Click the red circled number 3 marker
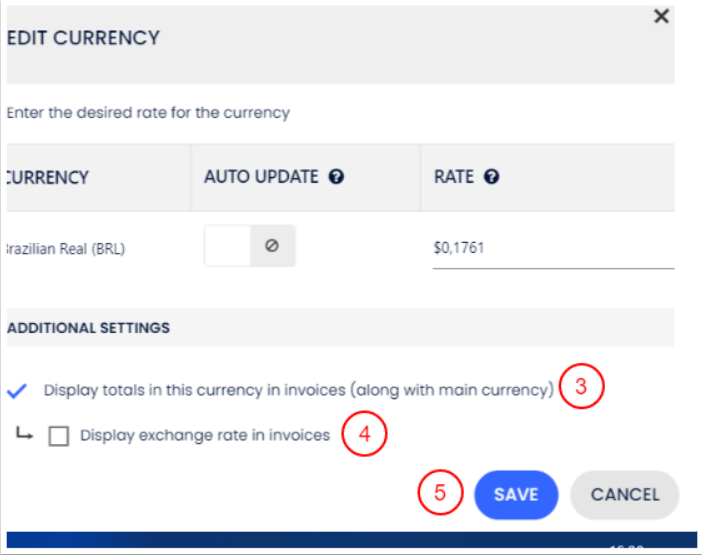This screenshot has height=555, width=702. coord(582,388)
